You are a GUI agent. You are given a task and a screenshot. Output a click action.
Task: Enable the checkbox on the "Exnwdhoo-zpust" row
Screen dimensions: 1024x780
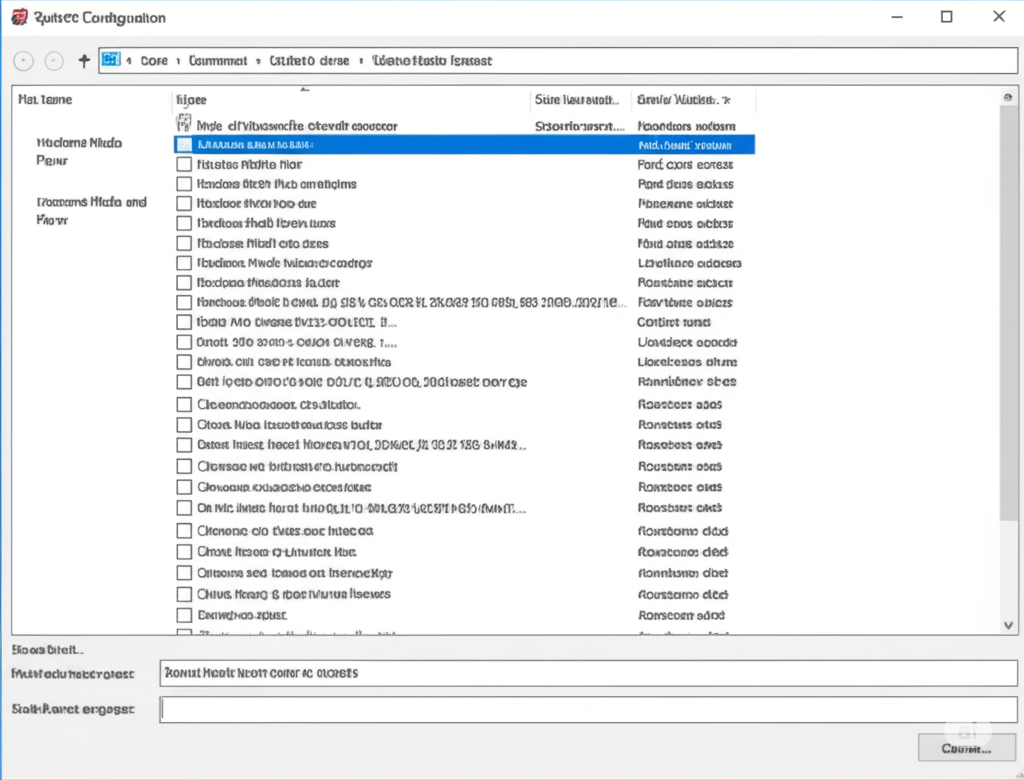(184, 615)
